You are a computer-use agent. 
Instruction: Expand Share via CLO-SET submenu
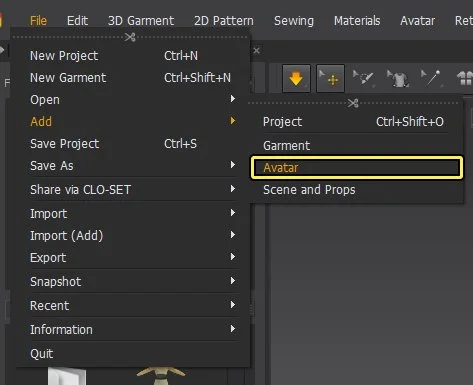point(132,190)
